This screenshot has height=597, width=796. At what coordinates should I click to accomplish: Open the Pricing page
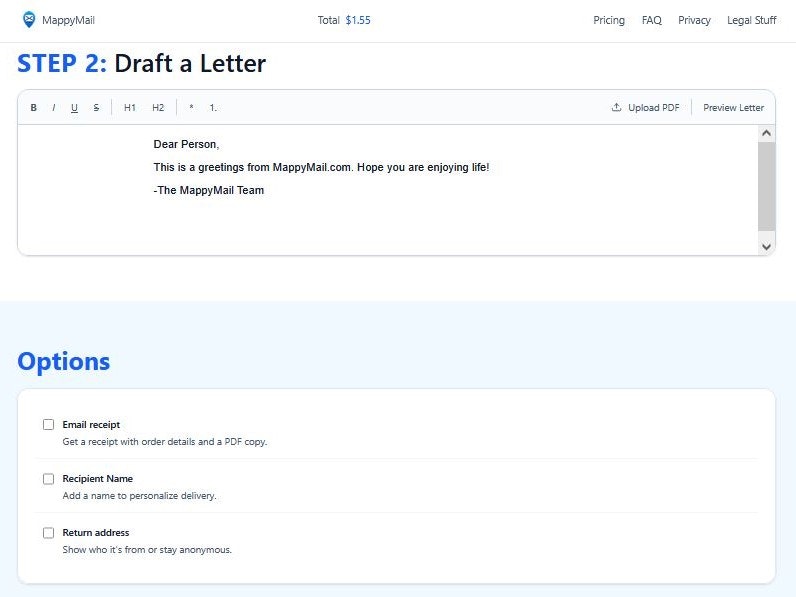(x=609, y=20)
